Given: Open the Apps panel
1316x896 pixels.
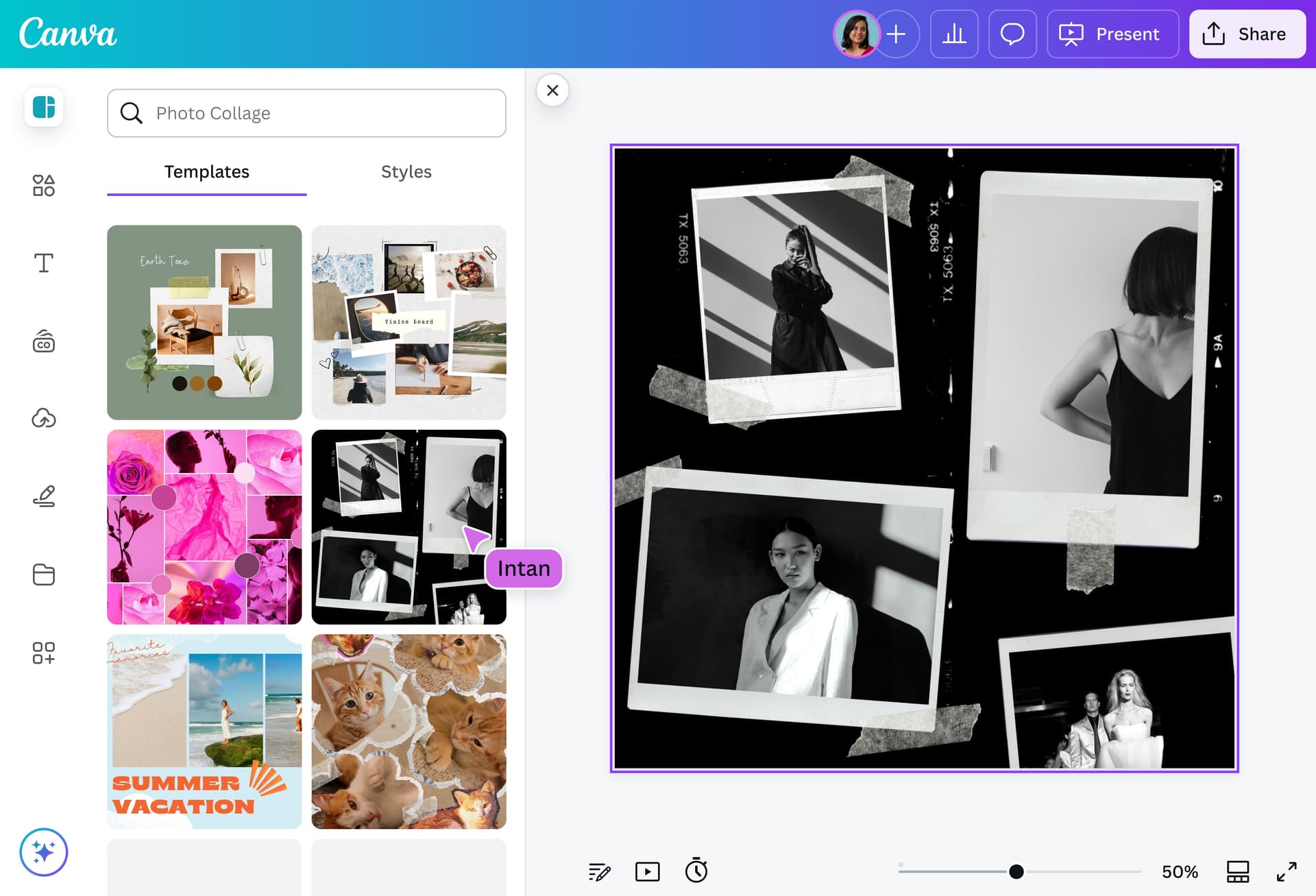Looking at the screenshot, I should point(43,653).
